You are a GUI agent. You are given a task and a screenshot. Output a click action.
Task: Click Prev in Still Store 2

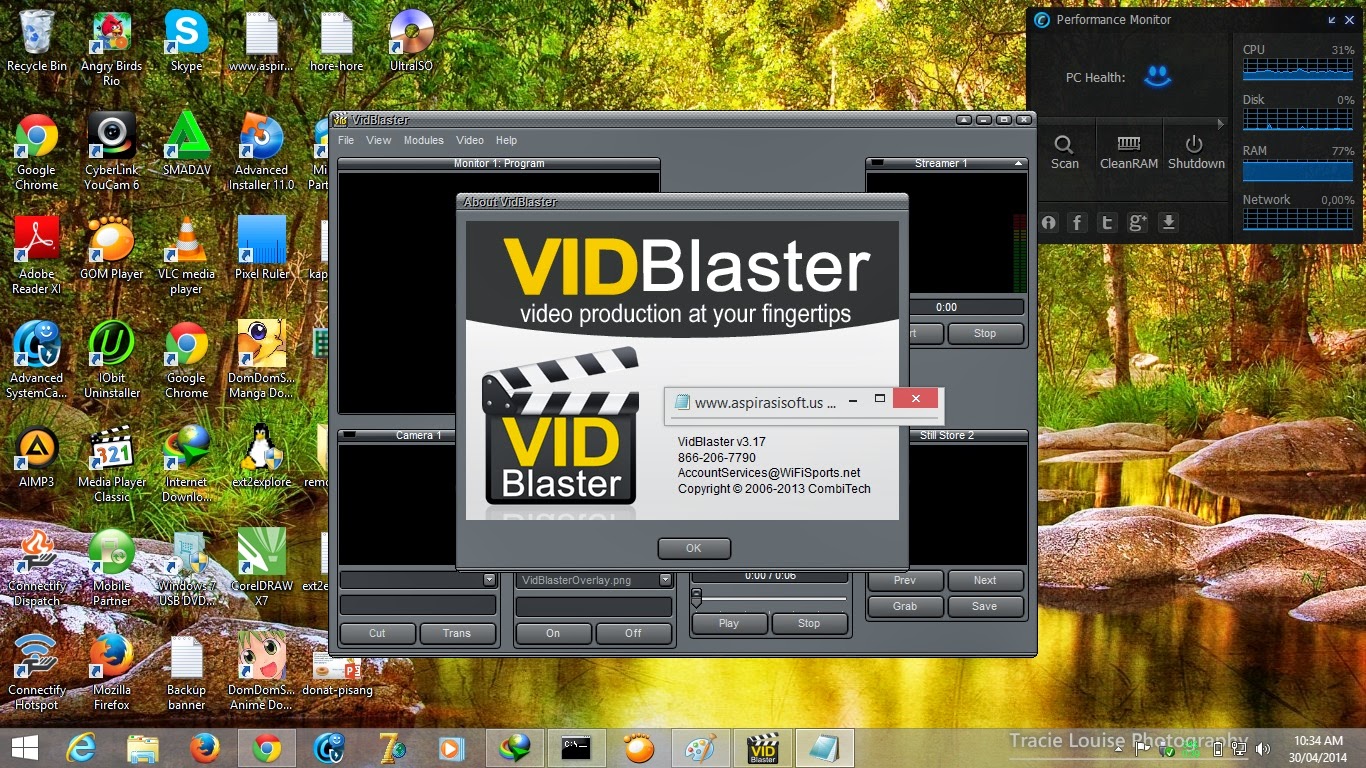[x=905, y=580]
